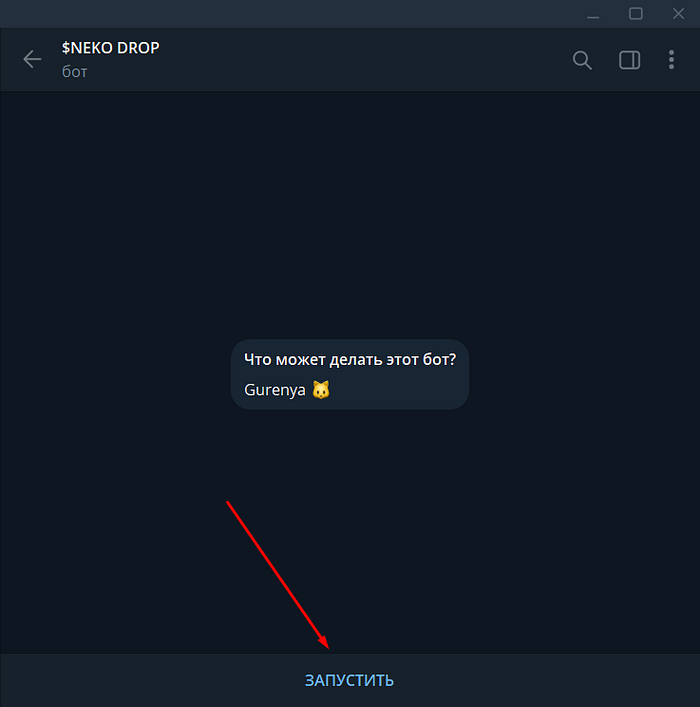Go back using the left arrow
The height and width of the screenshot is (707, 700).
point(32,59)
